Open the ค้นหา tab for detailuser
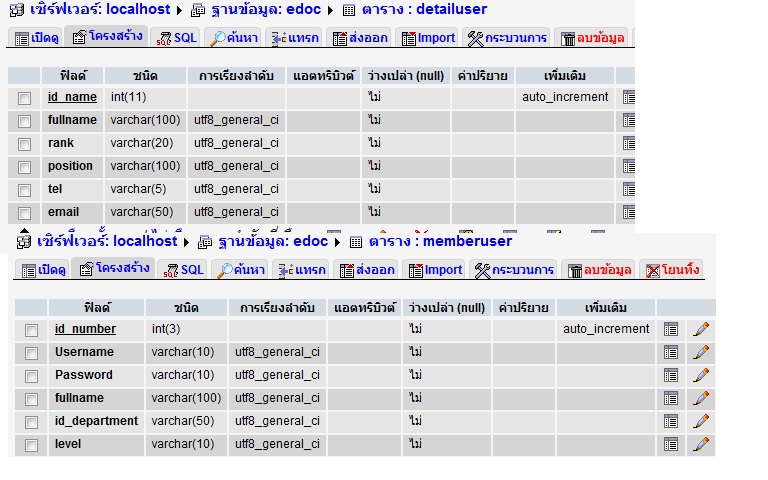 234,38
